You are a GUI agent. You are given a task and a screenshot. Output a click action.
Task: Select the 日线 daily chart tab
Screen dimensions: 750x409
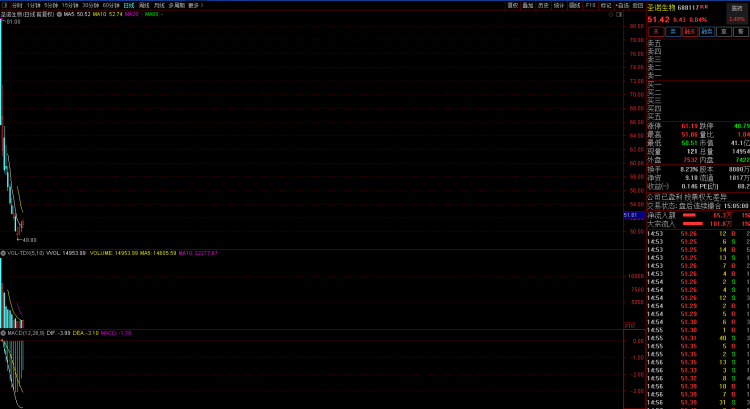click(x=129, y=5)
